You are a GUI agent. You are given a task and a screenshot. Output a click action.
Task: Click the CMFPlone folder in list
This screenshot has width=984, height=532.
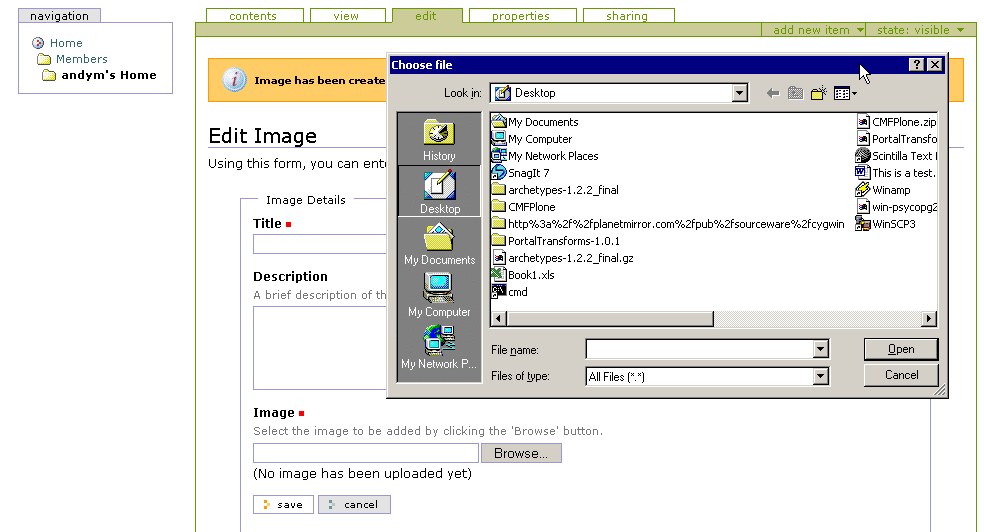coord(531,207)
